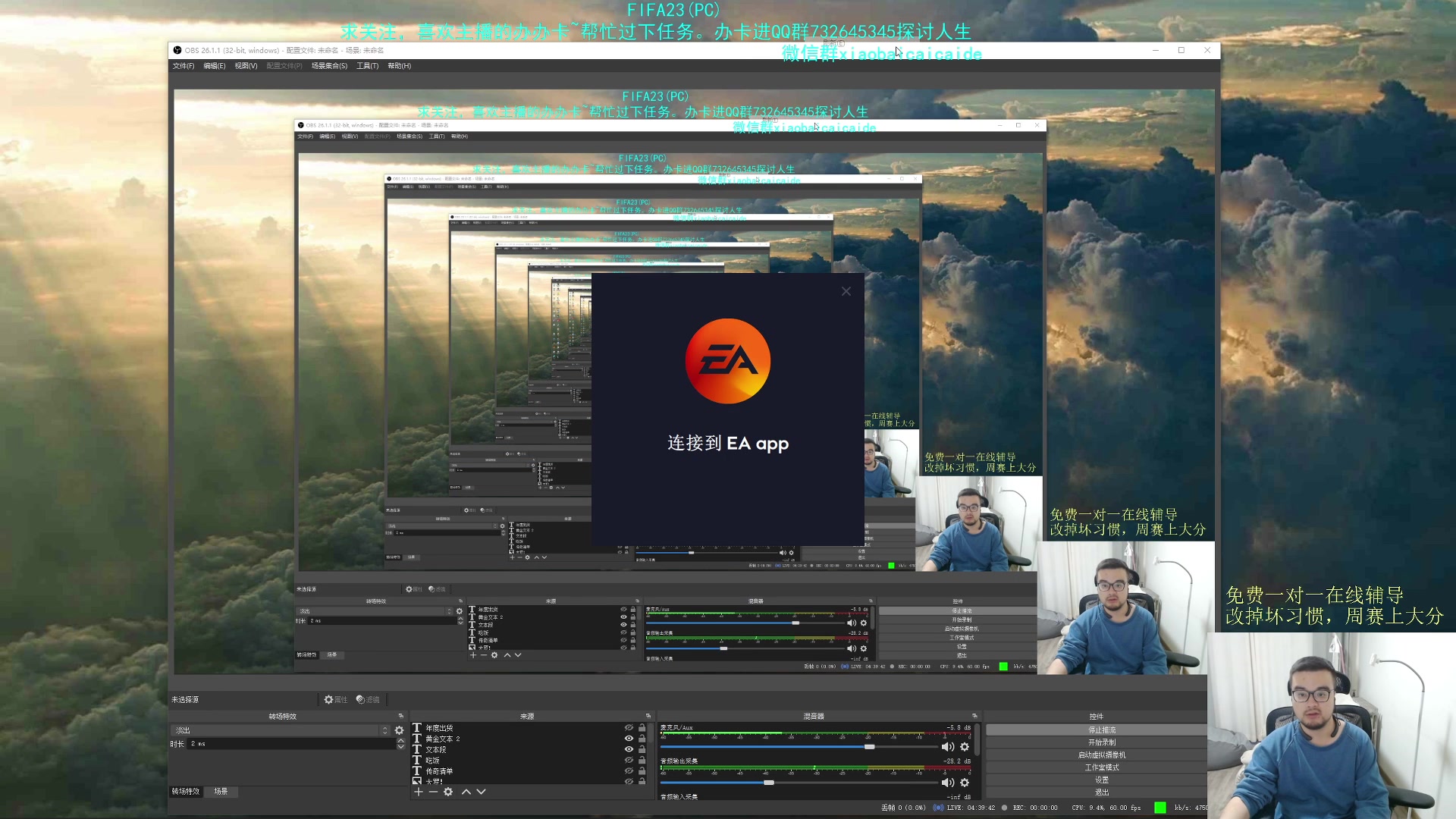Move source up with the up arrow
1456x819 pixels.
click(x=466, y=792)
